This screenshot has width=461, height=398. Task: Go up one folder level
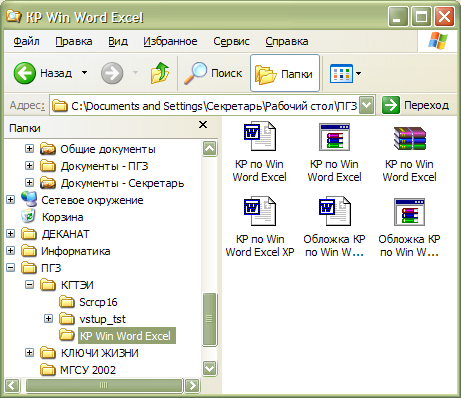[x=160, y=73]
